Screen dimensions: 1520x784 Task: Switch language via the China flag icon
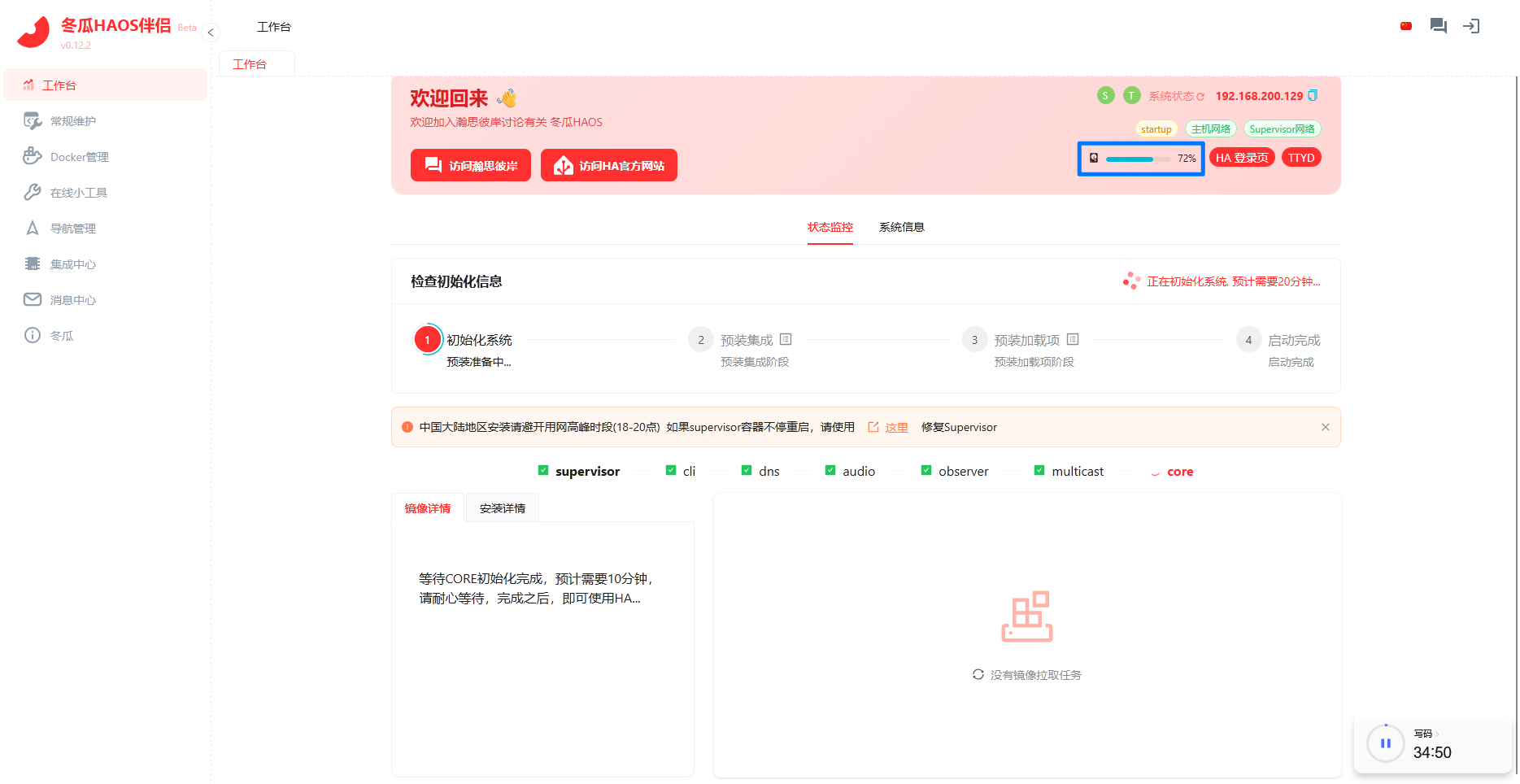1405,26
